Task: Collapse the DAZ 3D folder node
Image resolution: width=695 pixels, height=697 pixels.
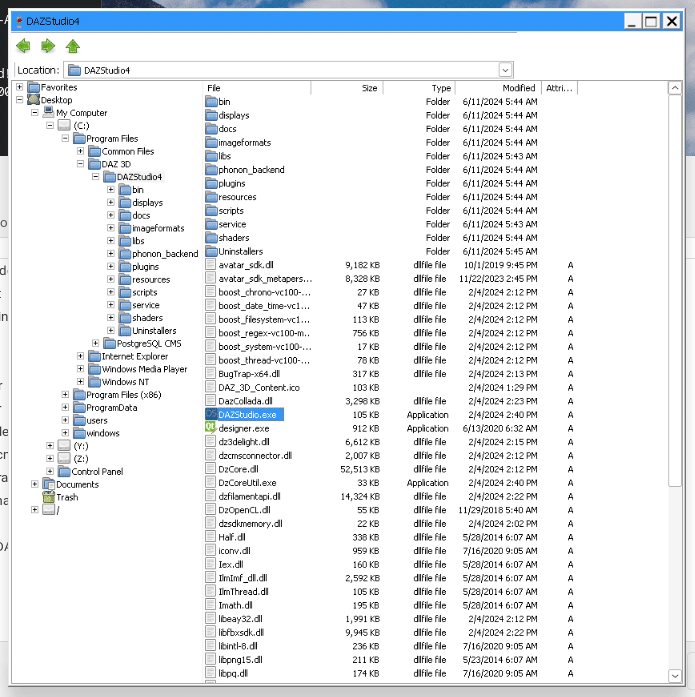Action: coord(80,164)
